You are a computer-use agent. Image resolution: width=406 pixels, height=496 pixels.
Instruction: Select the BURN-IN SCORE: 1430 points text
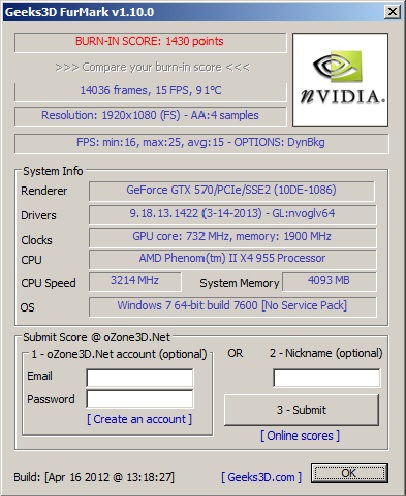point(149,41)
